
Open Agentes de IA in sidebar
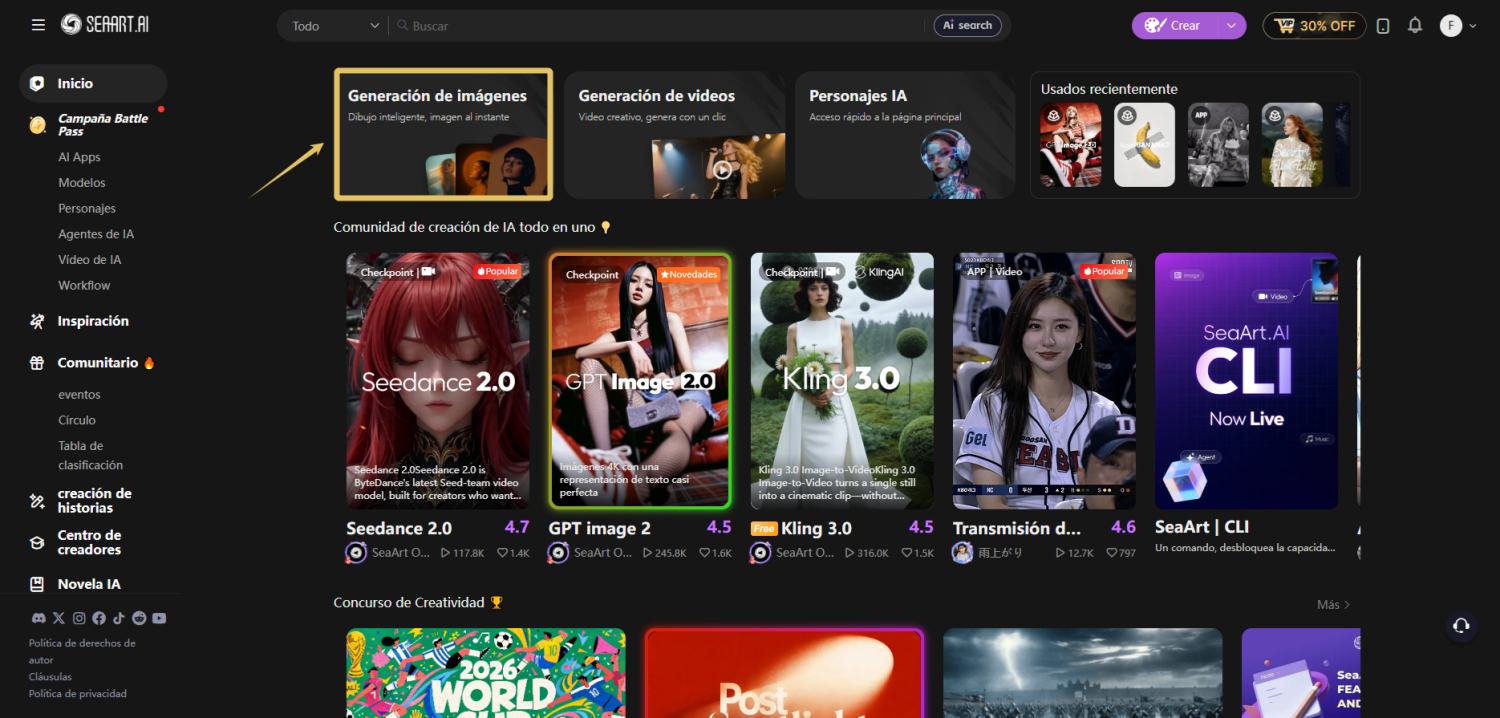[x=96, y=234]
